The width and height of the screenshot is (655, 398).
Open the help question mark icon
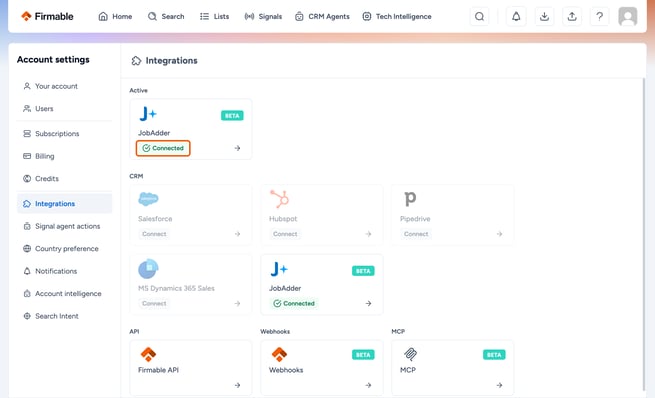pyautogui.click(x=599, y=16)
